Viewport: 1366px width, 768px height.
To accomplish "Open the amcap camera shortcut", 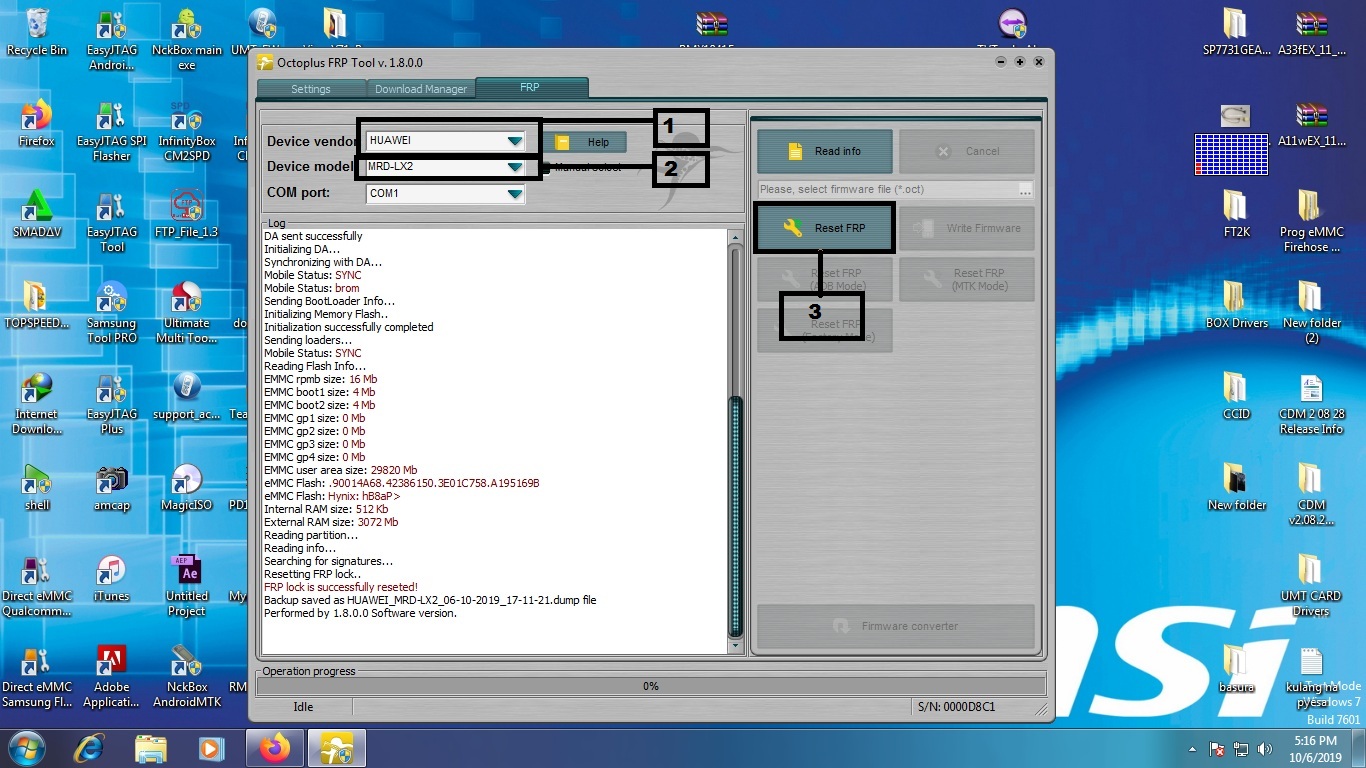I will pyautogui.click(x=112, y=487).
